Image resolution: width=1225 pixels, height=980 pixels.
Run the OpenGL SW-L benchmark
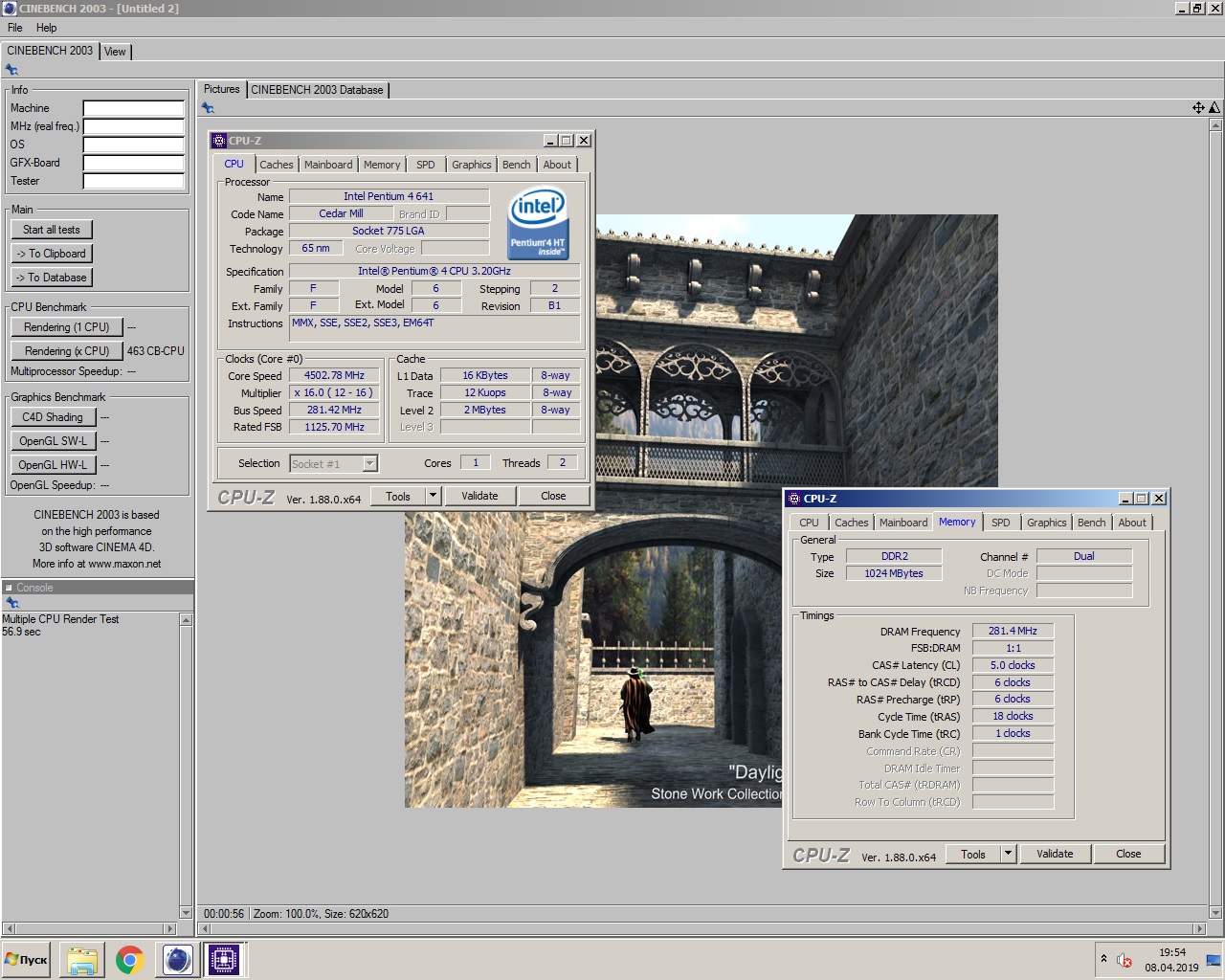53,441
